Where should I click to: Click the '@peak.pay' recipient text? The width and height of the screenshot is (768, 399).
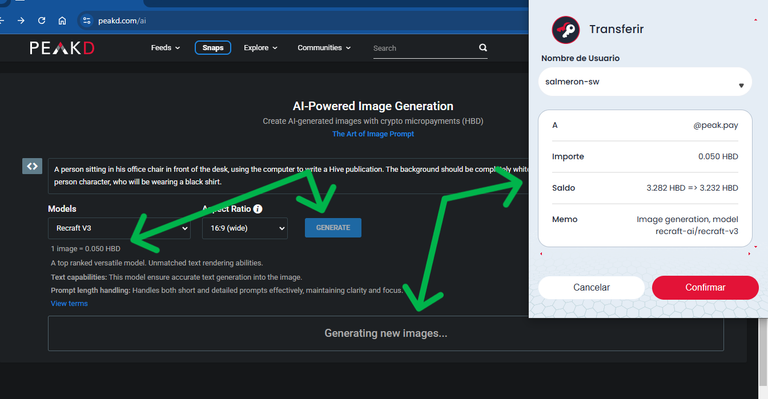716,125
